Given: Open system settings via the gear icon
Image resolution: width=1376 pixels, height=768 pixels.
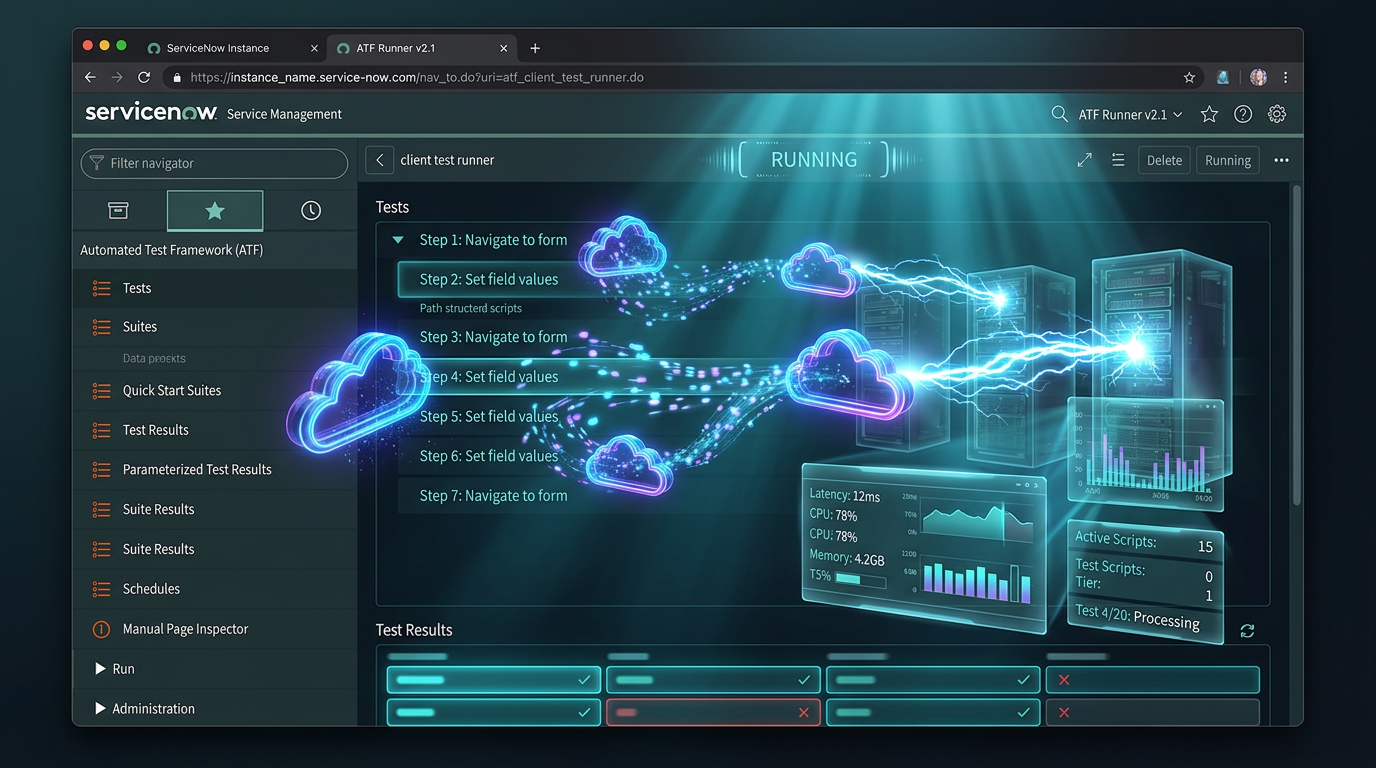Looking at the screenshot, I should click(1277, 114).
